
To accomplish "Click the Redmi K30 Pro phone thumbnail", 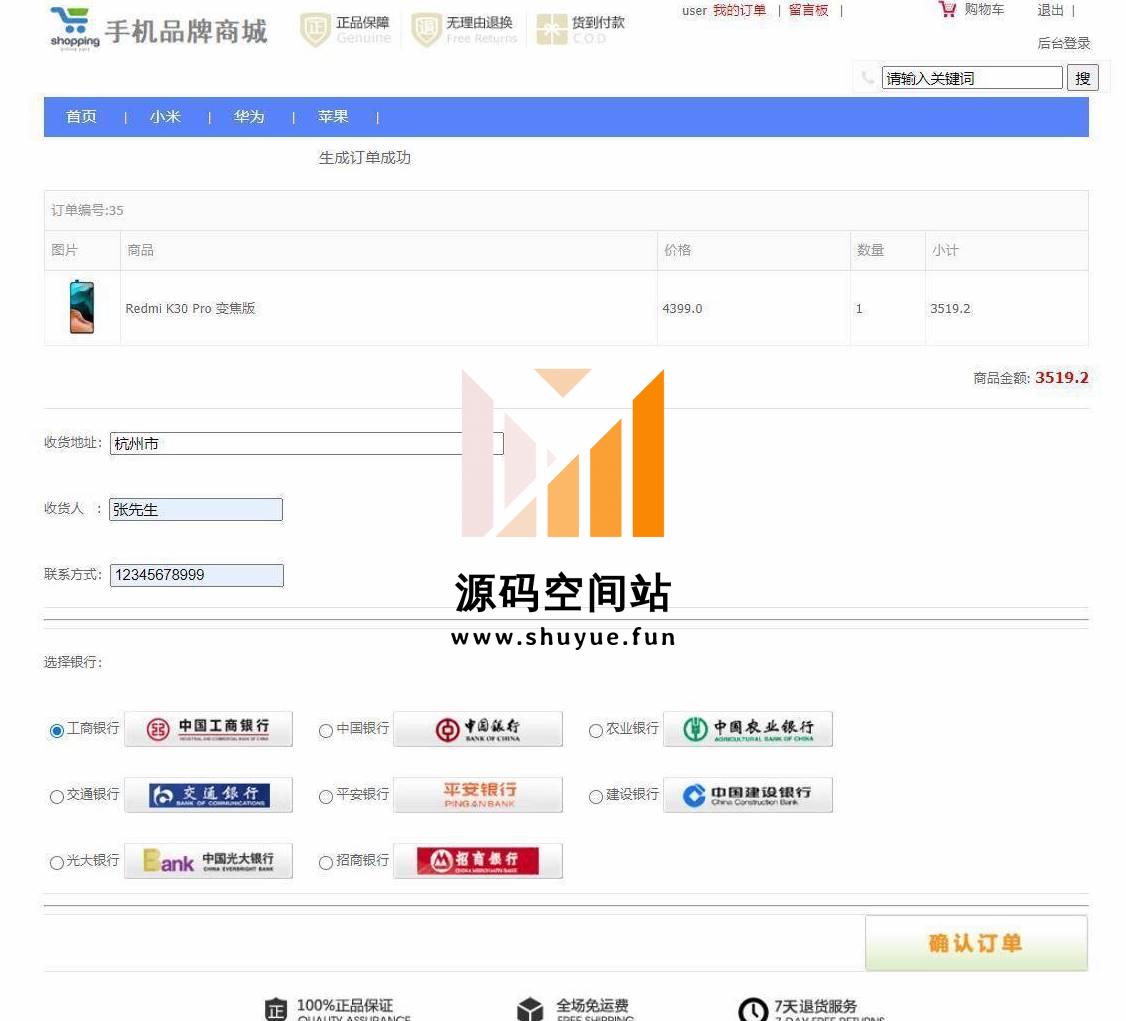I will 82,307.
